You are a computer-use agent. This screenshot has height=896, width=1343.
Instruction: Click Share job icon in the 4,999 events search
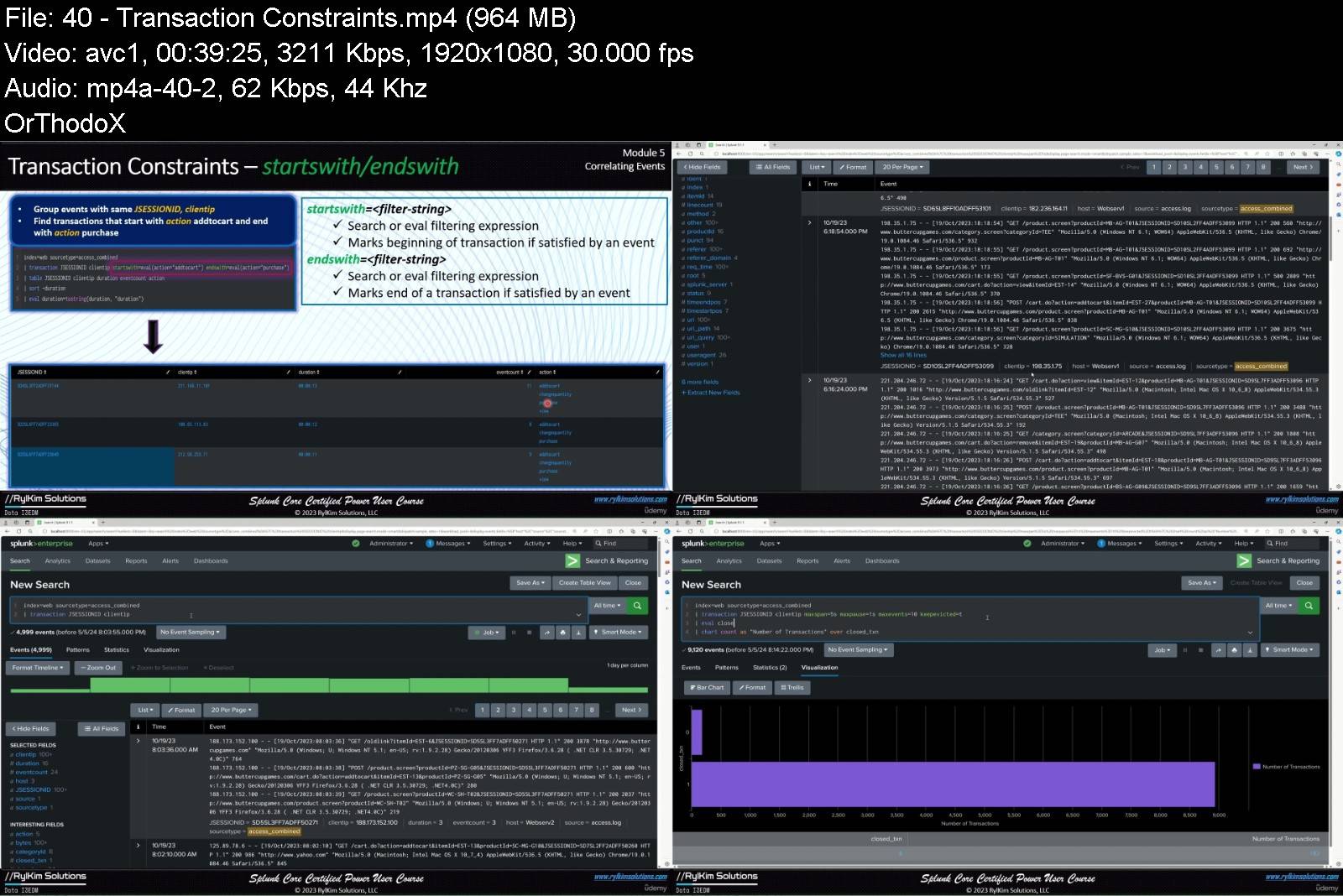[546, 633]
